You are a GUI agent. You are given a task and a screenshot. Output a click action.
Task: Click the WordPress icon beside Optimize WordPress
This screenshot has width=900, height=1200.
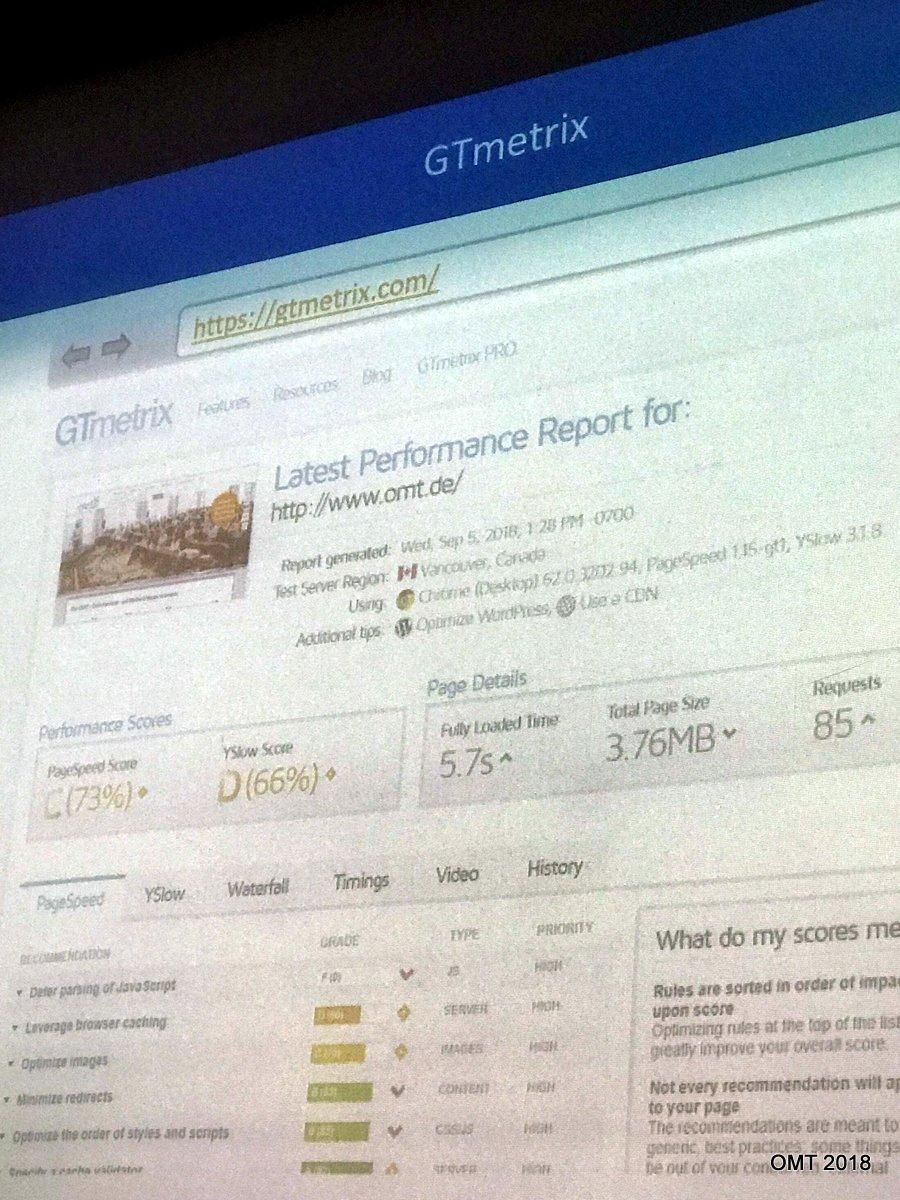click(x=405, y=628)
